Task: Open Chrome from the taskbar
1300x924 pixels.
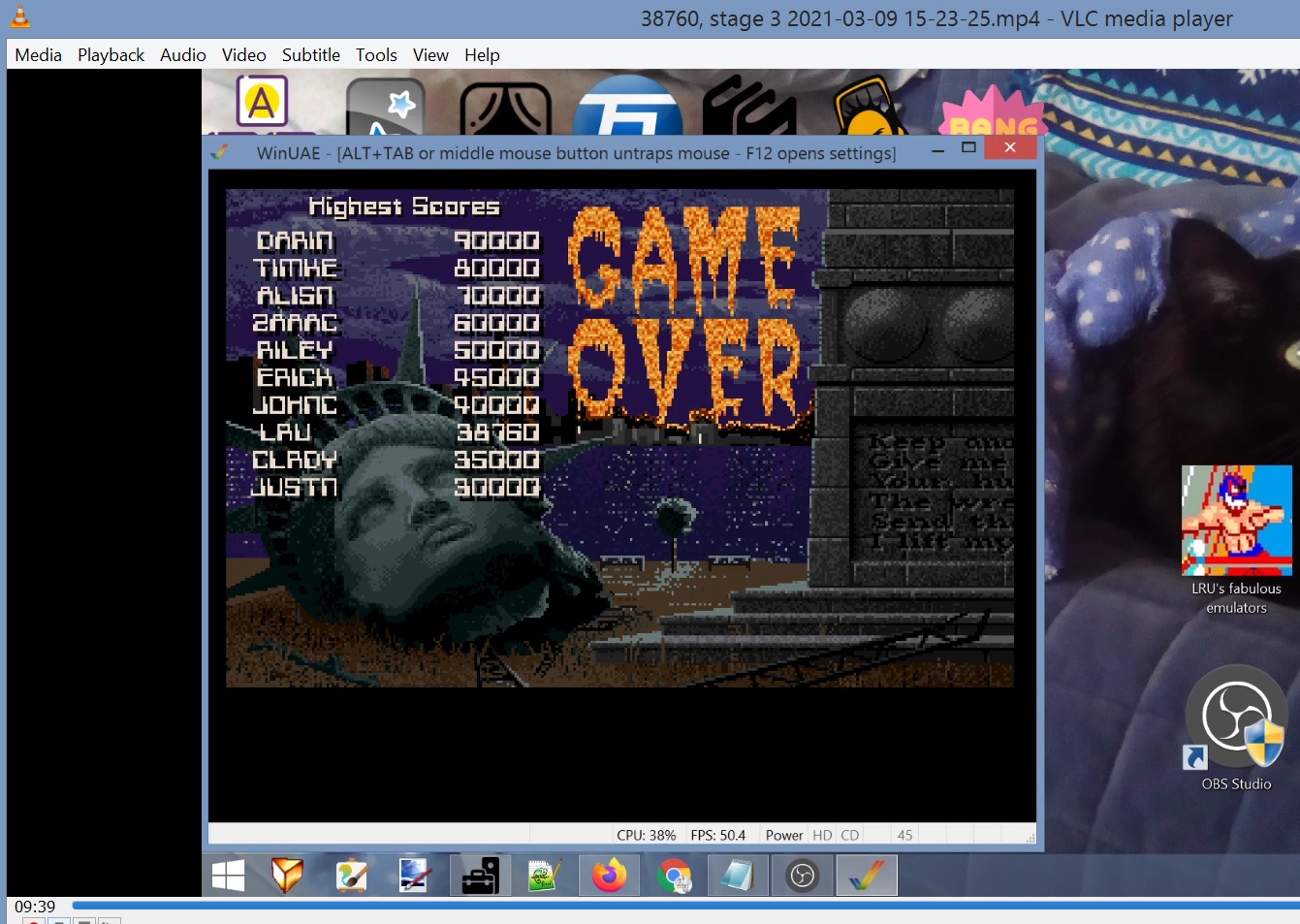Action: point(674,876)
